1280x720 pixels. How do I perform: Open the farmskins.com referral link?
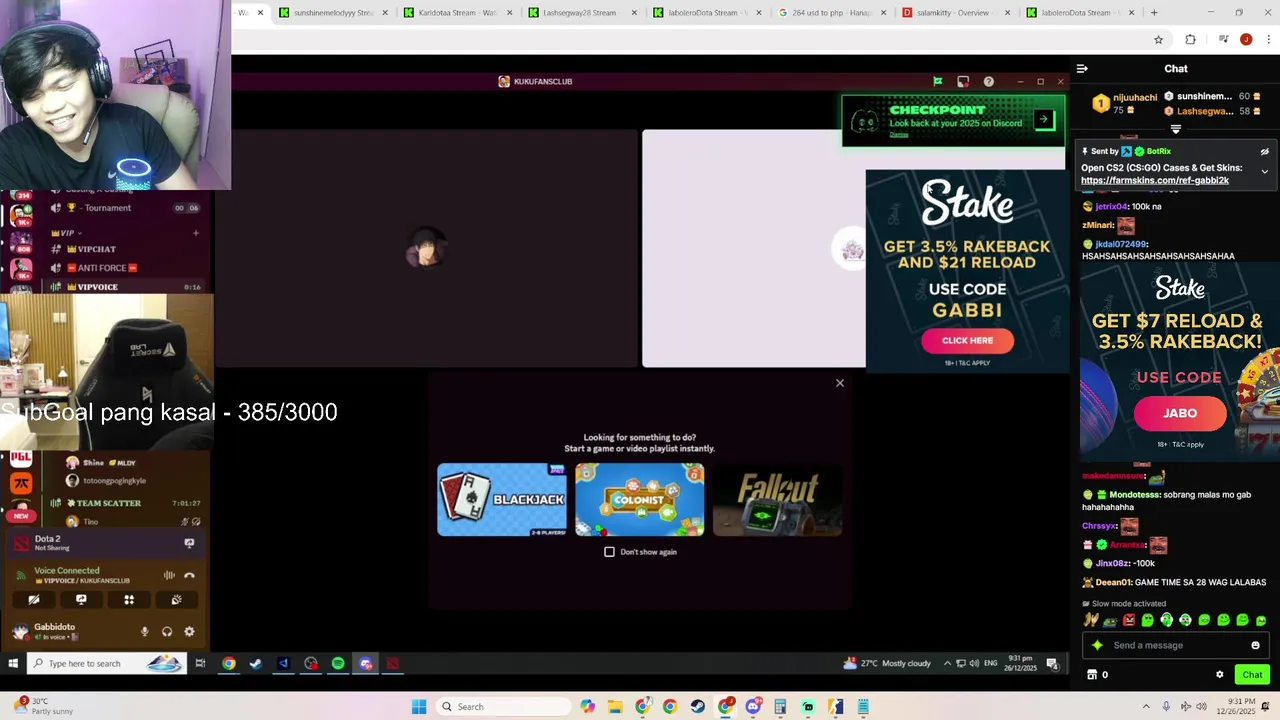click(x=1155, y=181)
